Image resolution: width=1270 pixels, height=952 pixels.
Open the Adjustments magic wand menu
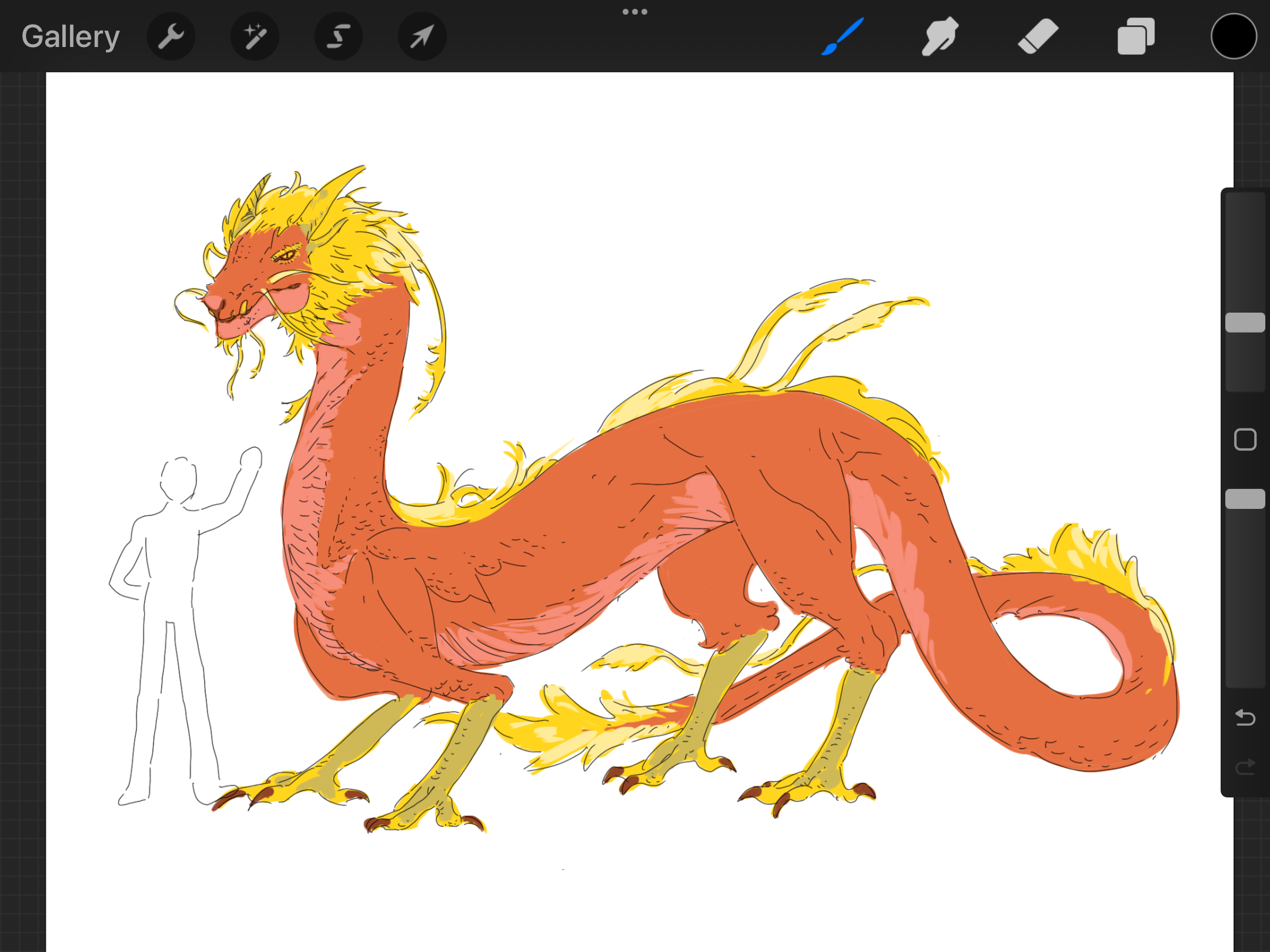(x=255, y=36)
